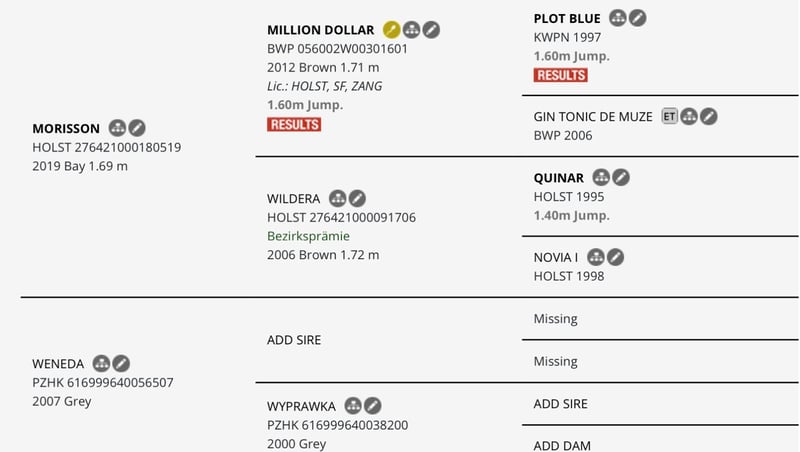
Task: Open pedigree icon next to WENEDA
Action: tap(101, 363)
